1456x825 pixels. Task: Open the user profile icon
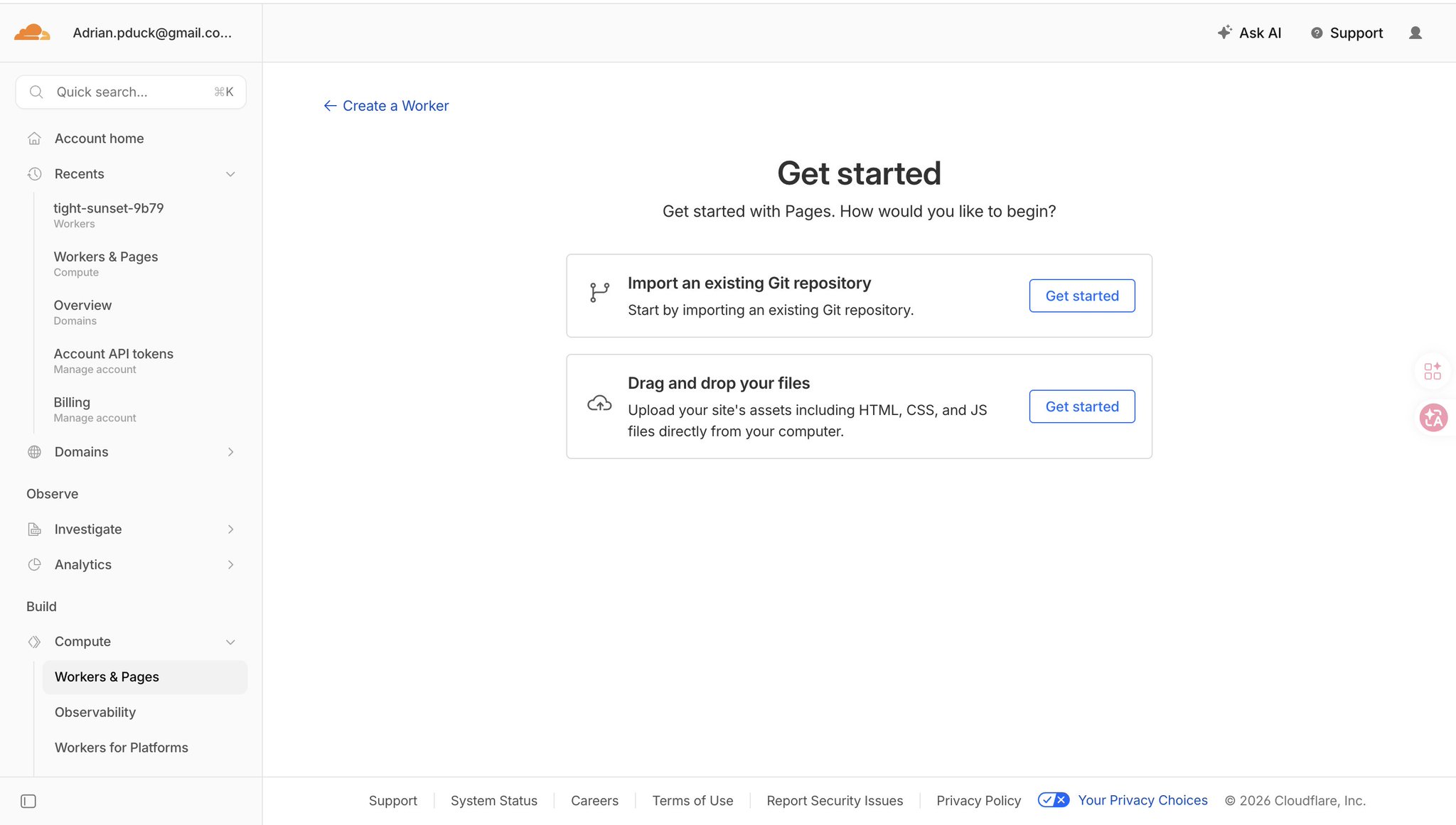[x=1415, y=33]
